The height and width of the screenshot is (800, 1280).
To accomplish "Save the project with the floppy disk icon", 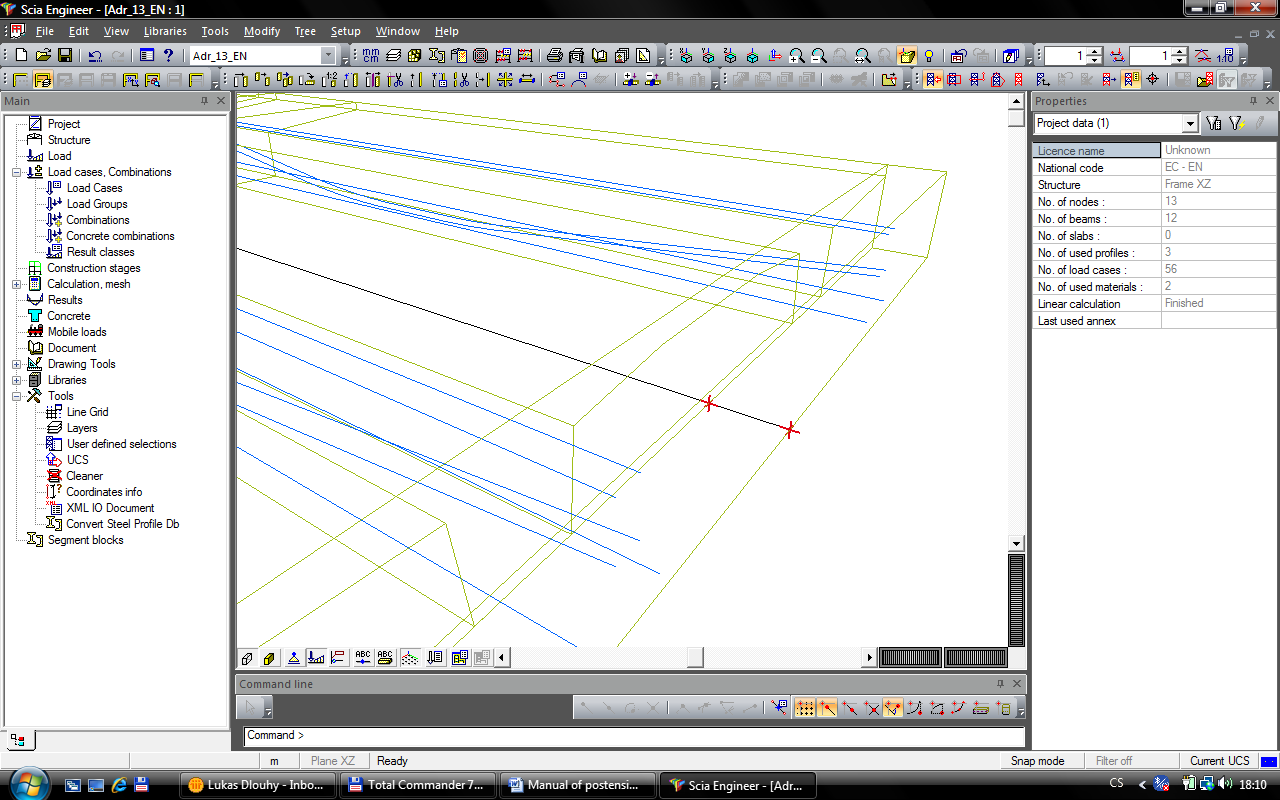I will 64,56.
